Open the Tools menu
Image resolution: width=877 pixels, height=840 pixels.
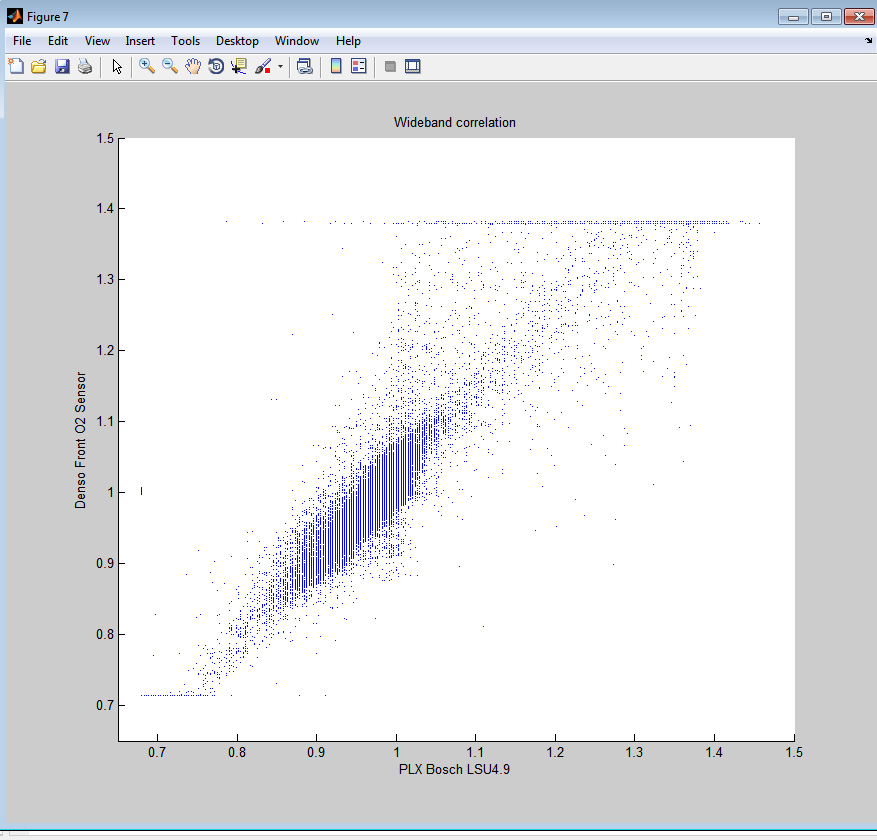click(185, 41)
